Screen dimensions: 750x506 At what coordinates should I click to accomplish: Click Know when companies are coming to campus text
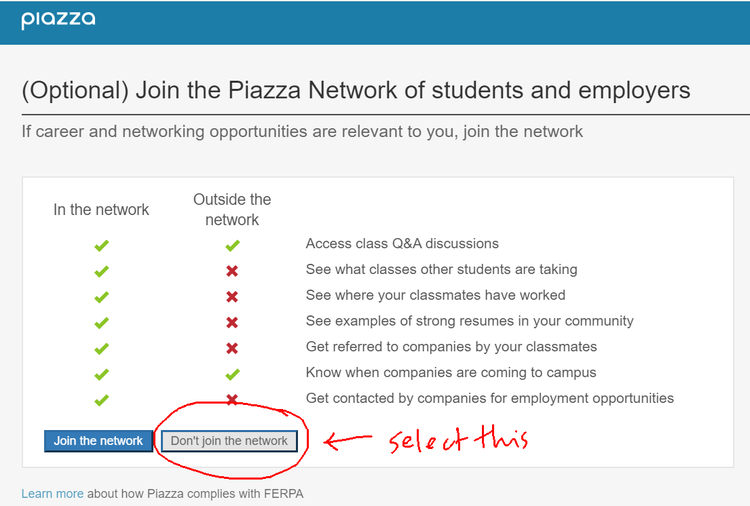click(x=451, y=373)
